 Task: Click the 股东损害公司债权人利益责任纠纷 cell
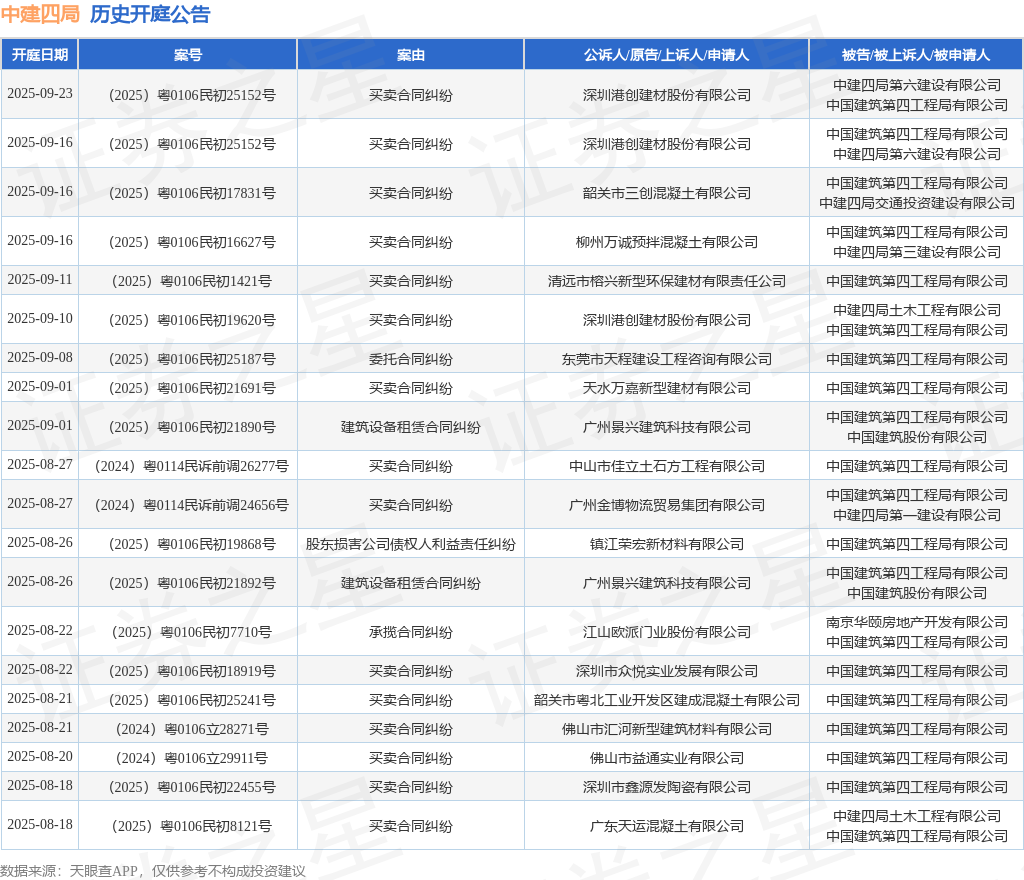(411, 544)
